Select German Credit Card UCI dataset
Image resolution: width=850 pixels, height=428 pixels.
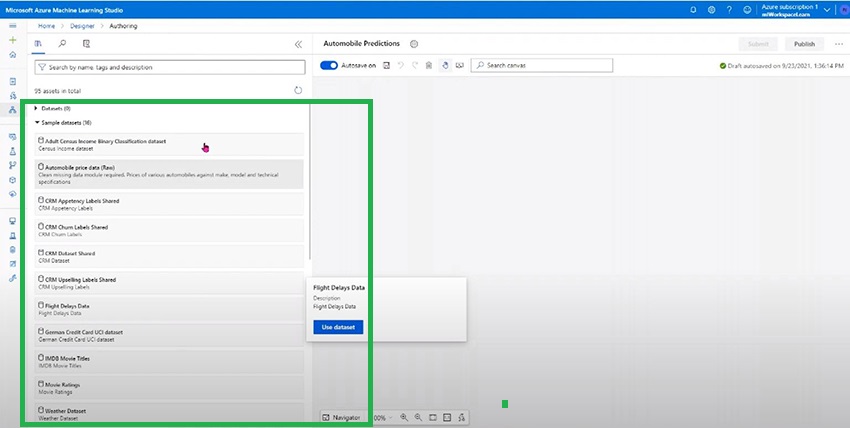pyautogui.click(x=169, y=335)
